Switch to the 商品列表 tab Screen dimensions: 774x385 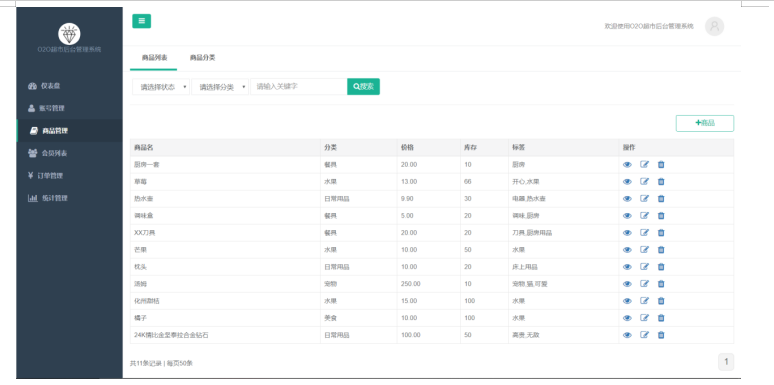tap(154, 58)
